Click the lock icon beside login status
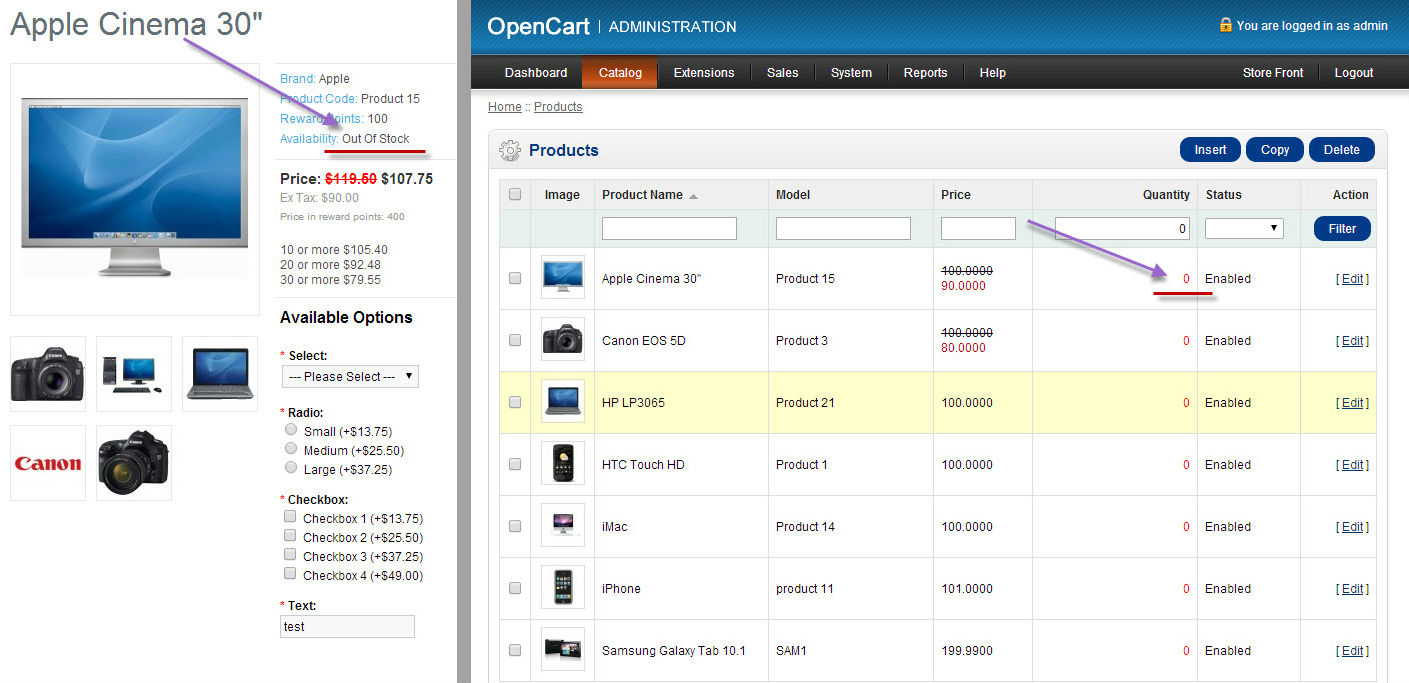 coord(1225,25)
